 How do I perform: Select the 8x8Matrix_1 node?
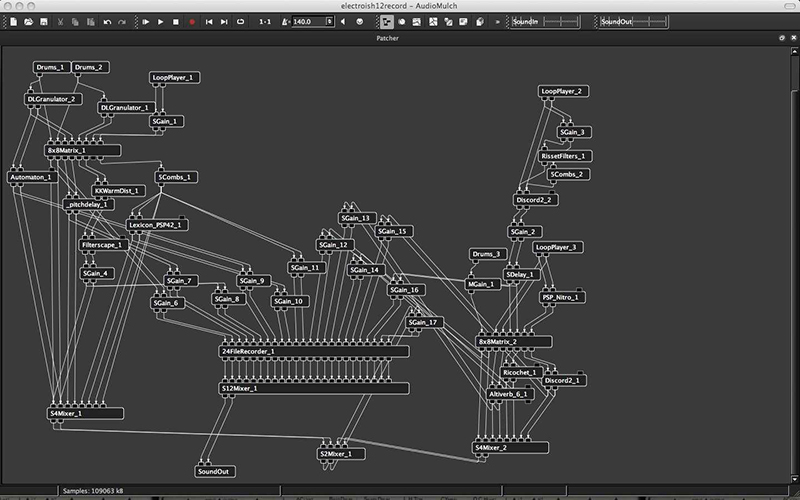tap(83, 151)
